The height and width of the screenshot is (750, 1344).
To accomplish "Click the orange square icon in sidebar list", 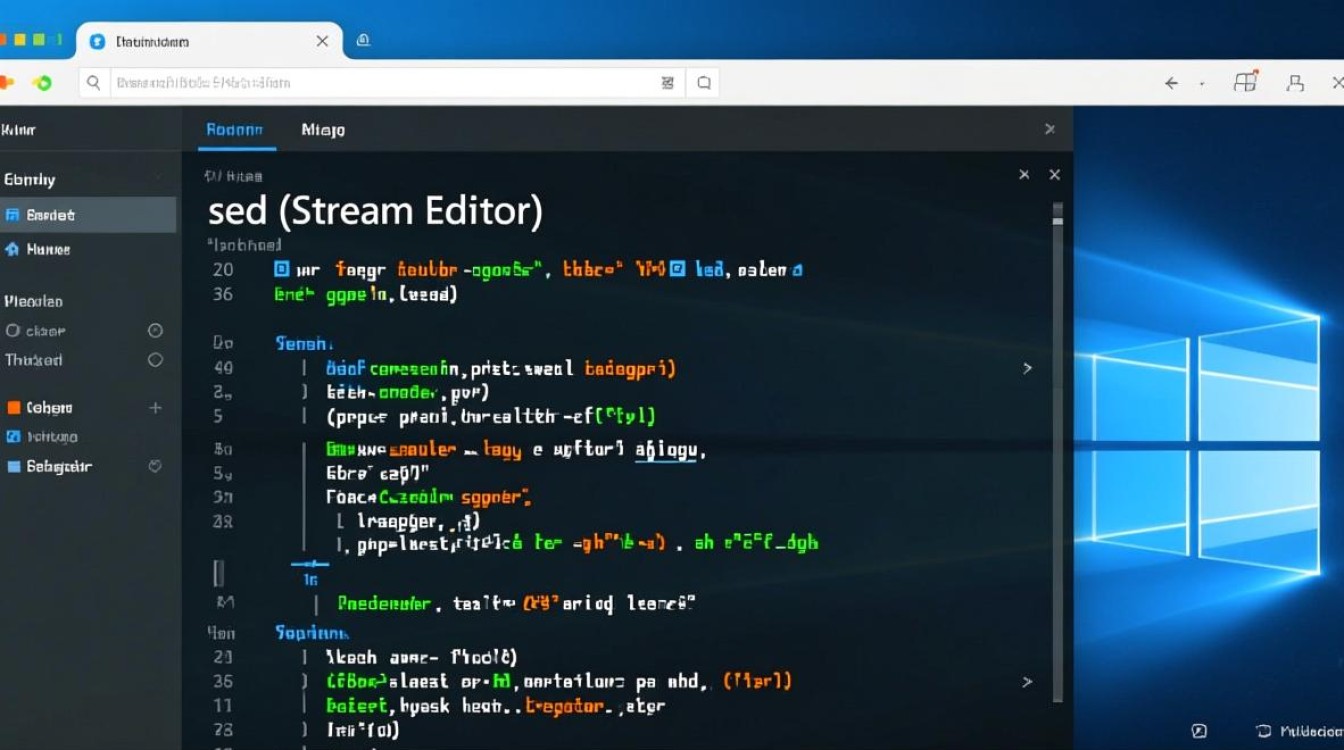I will point(13,408).
